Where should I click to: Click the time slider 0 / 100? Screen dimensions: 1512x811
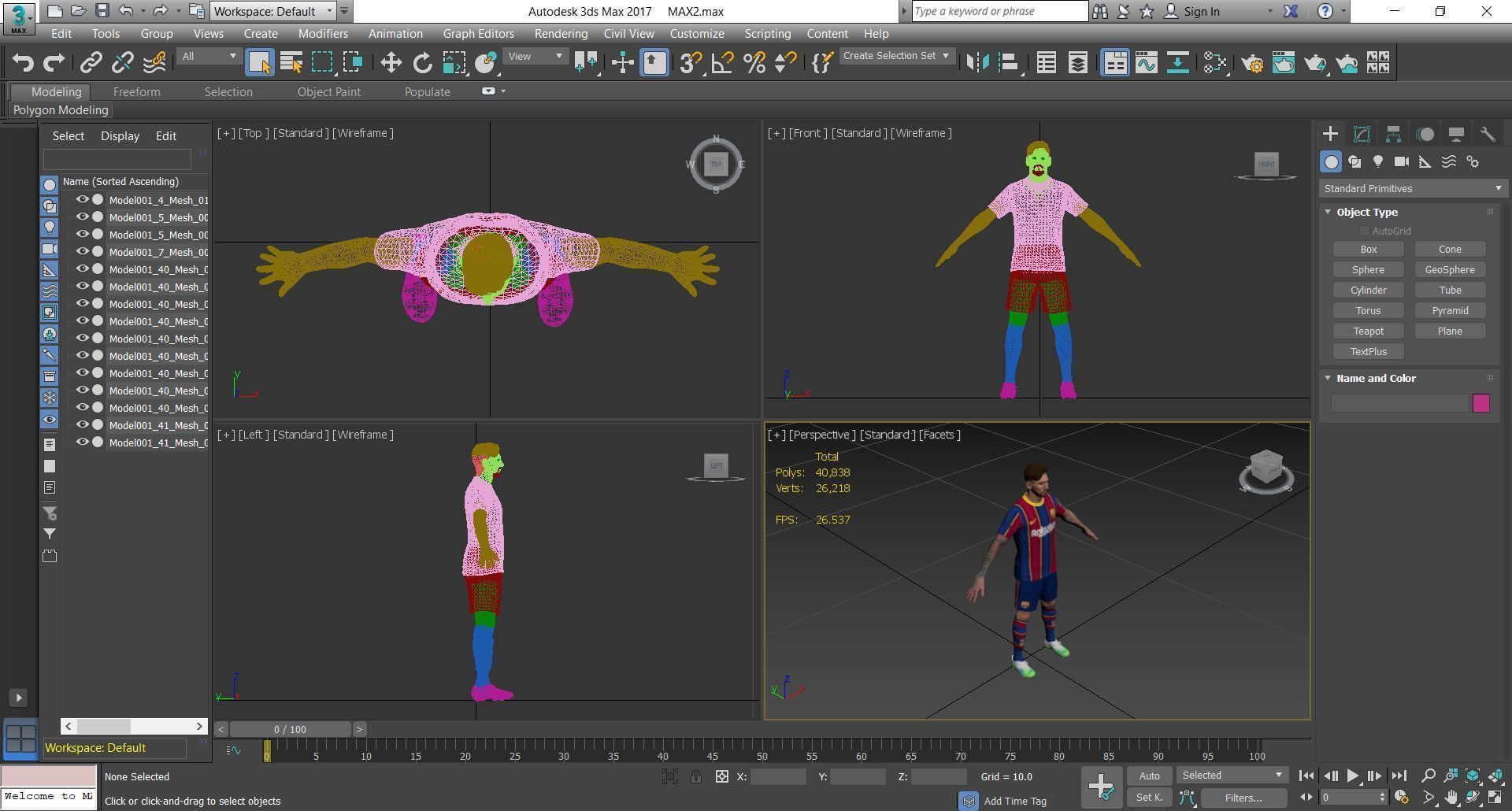click(290, 729)
